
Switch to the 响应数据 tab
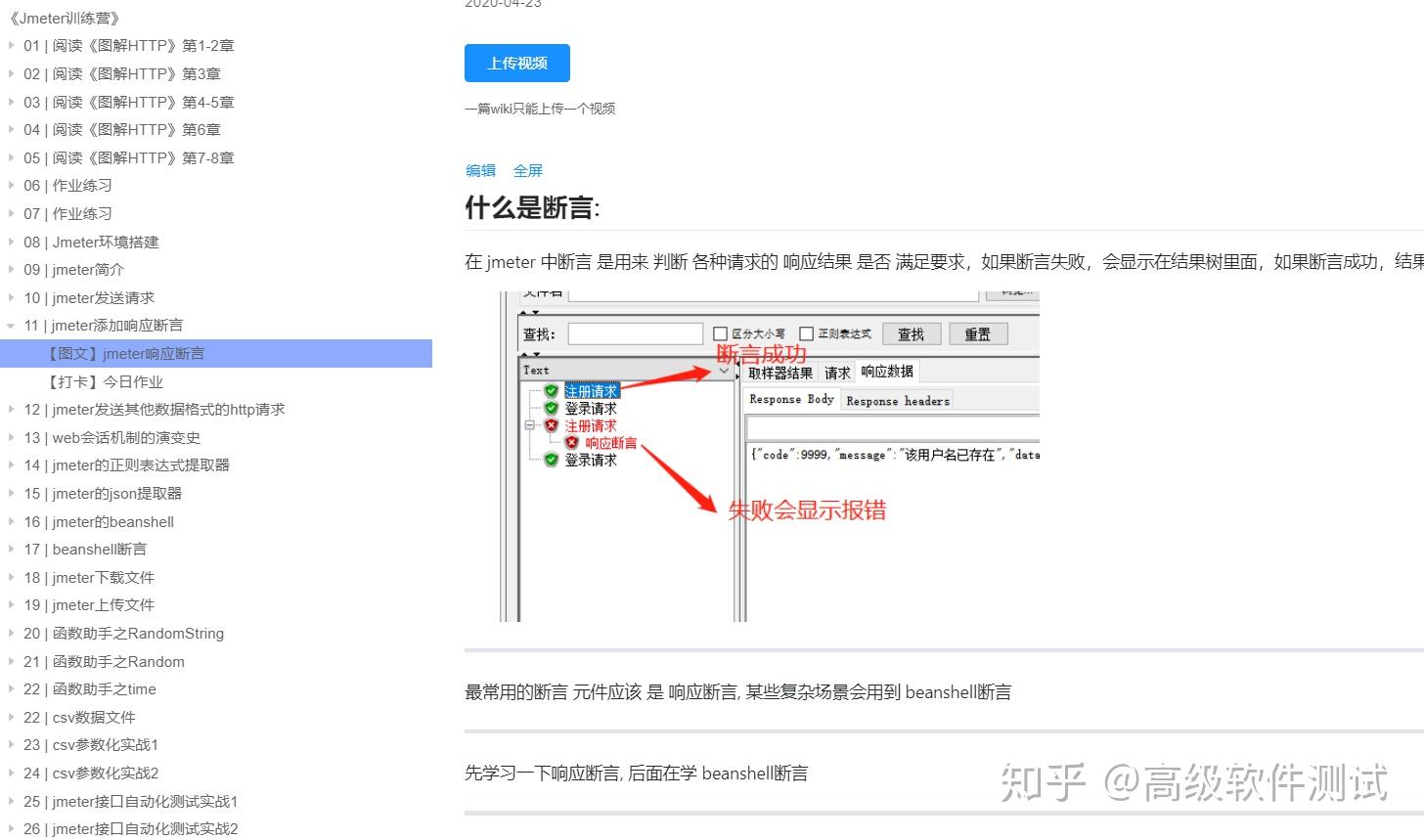click(x=886, y=372)
